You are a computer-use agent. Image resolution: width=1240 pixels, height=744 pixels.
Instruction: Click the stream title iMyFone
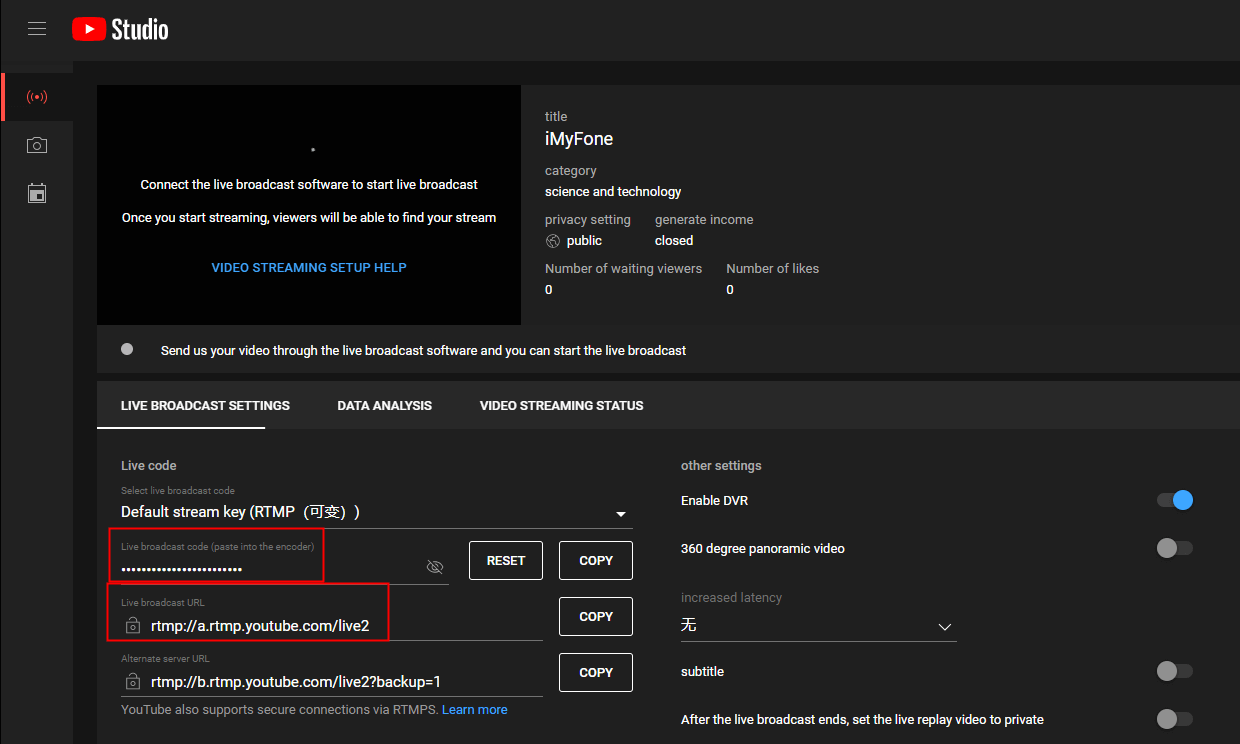click(x=579, y=139)
